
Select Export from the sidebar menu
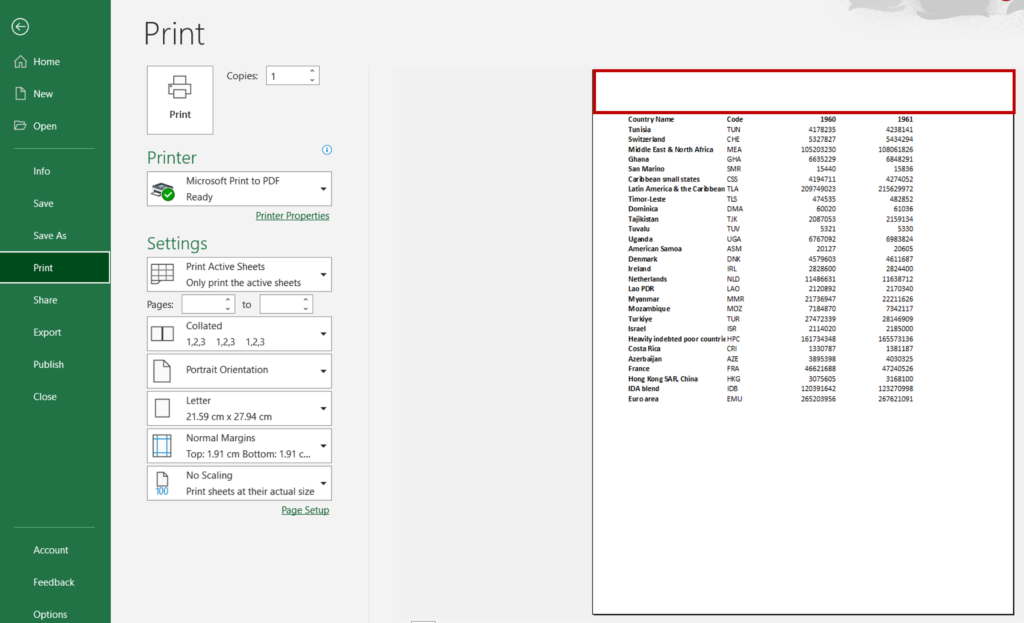pyautogui.click(x=45, y=331)
